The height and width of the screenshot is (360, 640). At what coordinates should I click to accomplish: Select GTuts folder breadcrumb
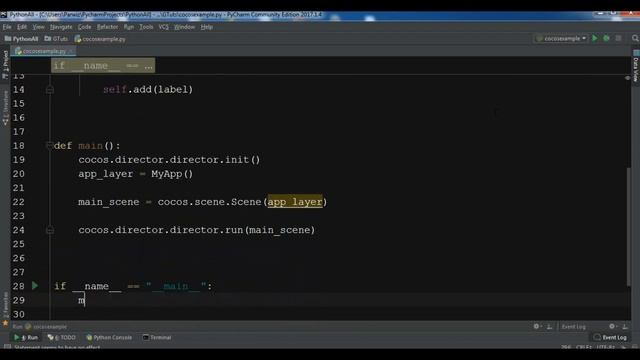56,39
